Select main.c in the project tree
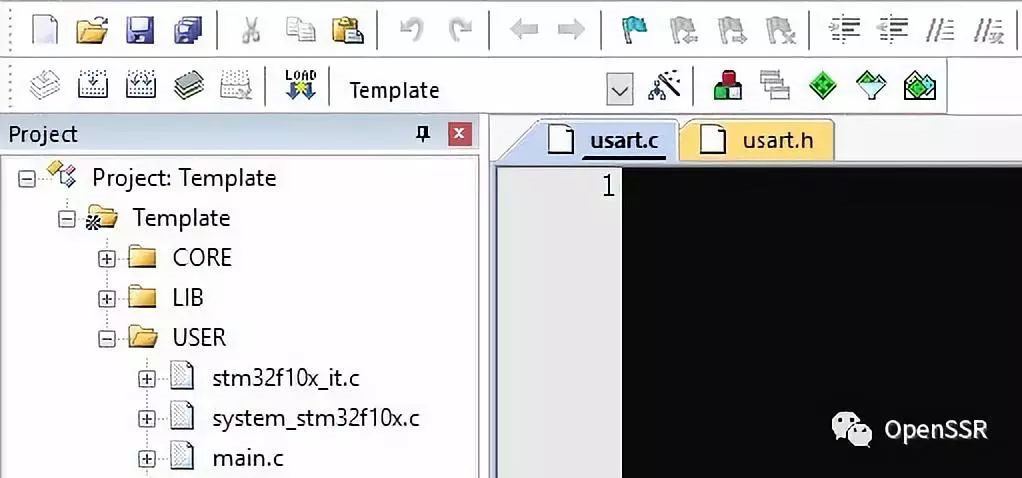Screen dimensions: 1022x478 point(248,458)
